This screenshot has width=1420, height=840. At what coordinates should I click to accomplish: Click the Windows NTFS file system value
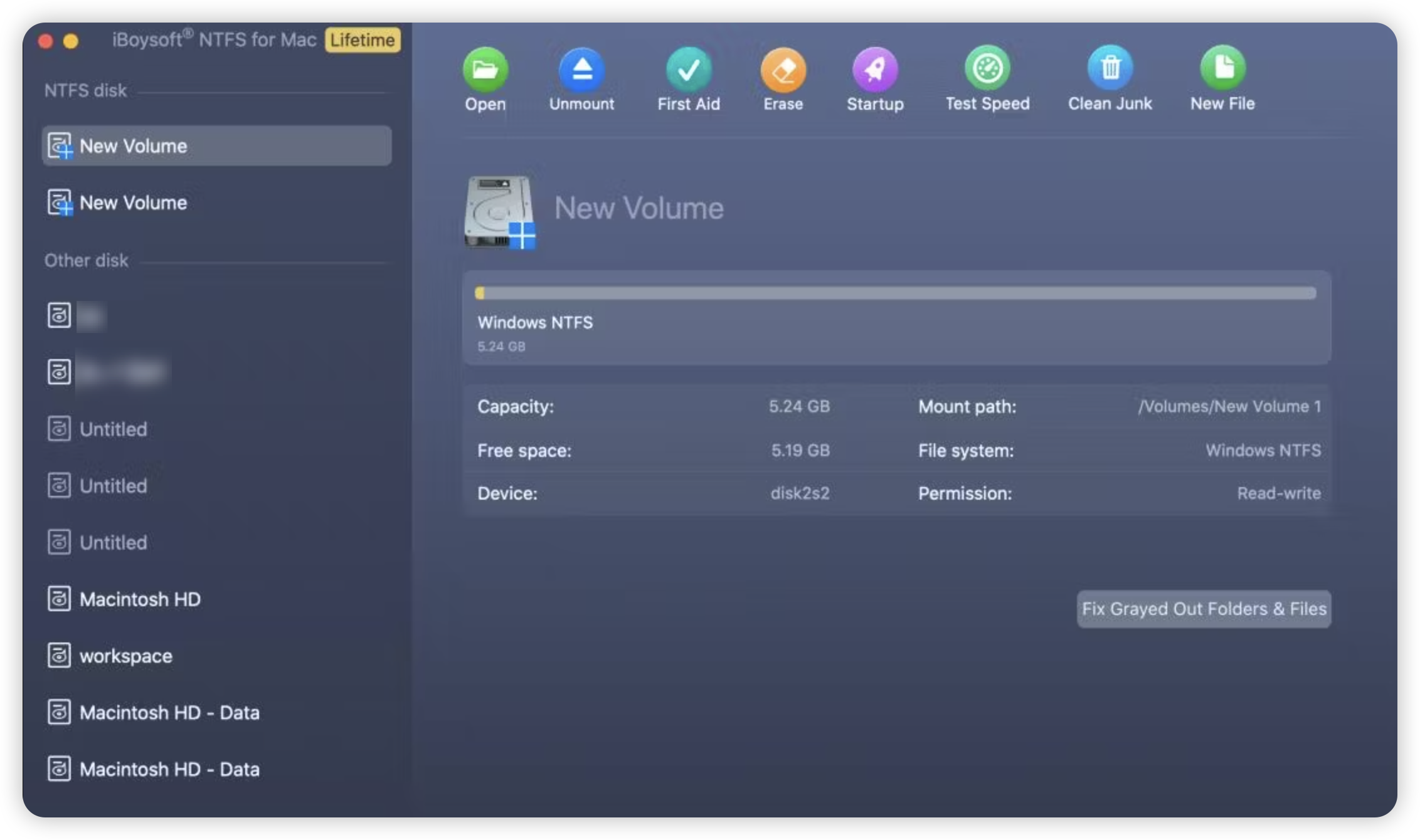1263,450
